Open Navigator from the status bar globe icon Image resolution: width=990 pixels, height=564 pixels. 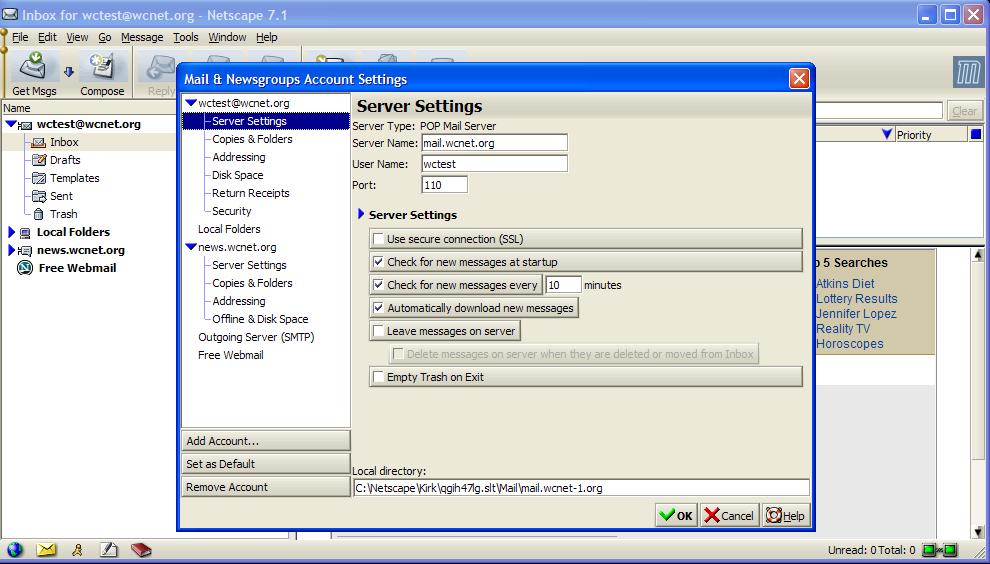tap(15, 550)
